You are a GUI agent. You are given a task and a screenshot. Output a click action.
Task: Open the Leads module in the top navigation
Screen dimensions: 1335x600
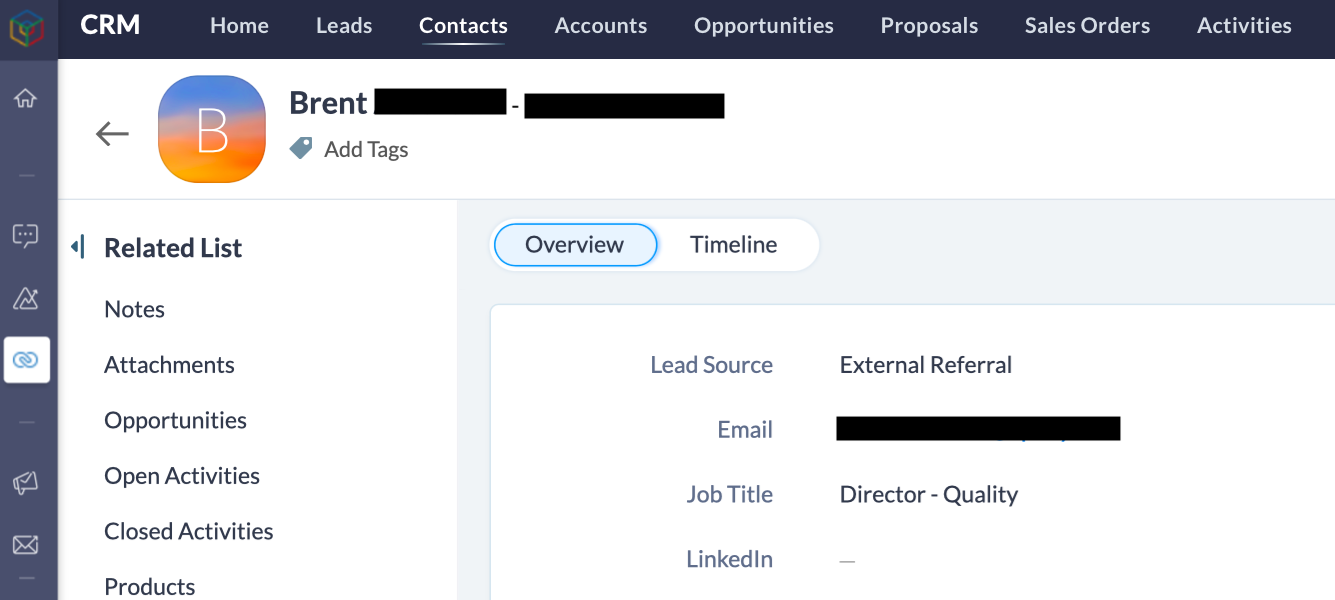343,25
